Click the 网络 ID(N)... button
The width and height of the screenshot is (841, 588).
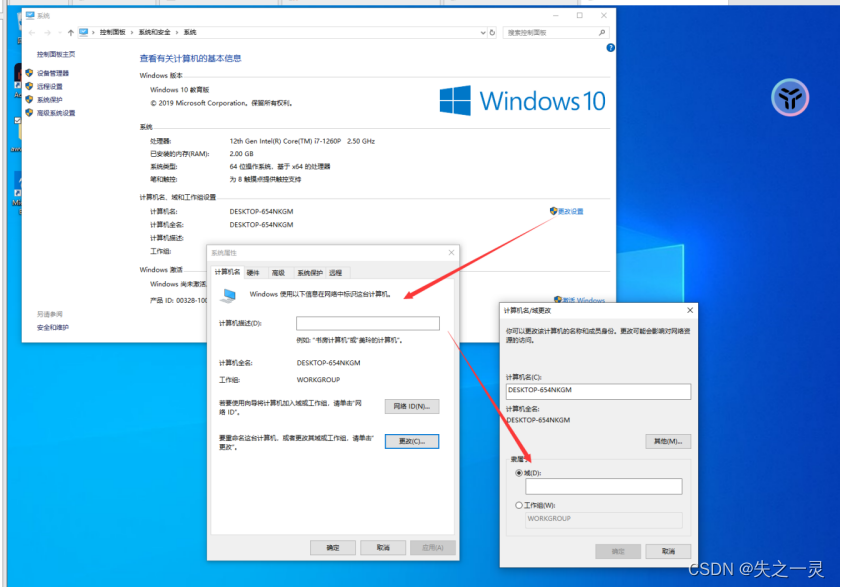pos(412,407)
